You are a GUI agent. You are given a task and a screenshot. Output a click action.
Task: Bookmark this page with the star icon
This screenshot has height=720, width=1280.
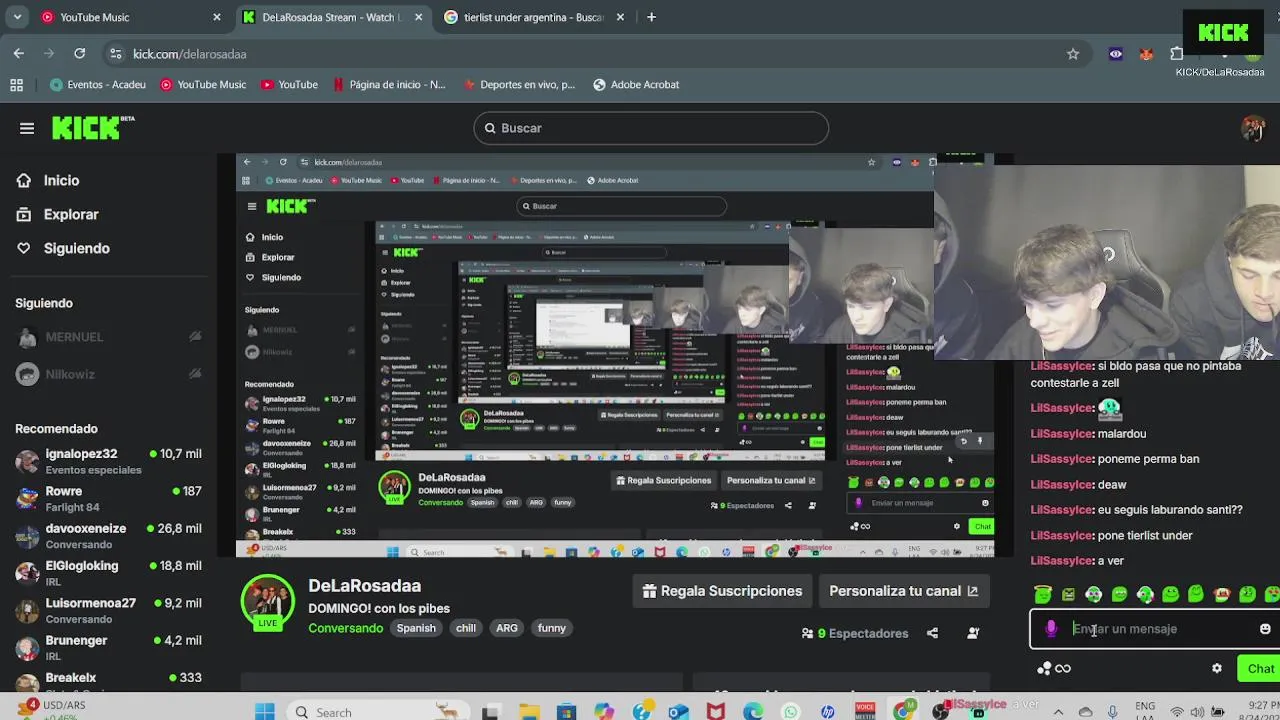(1073, 54)
